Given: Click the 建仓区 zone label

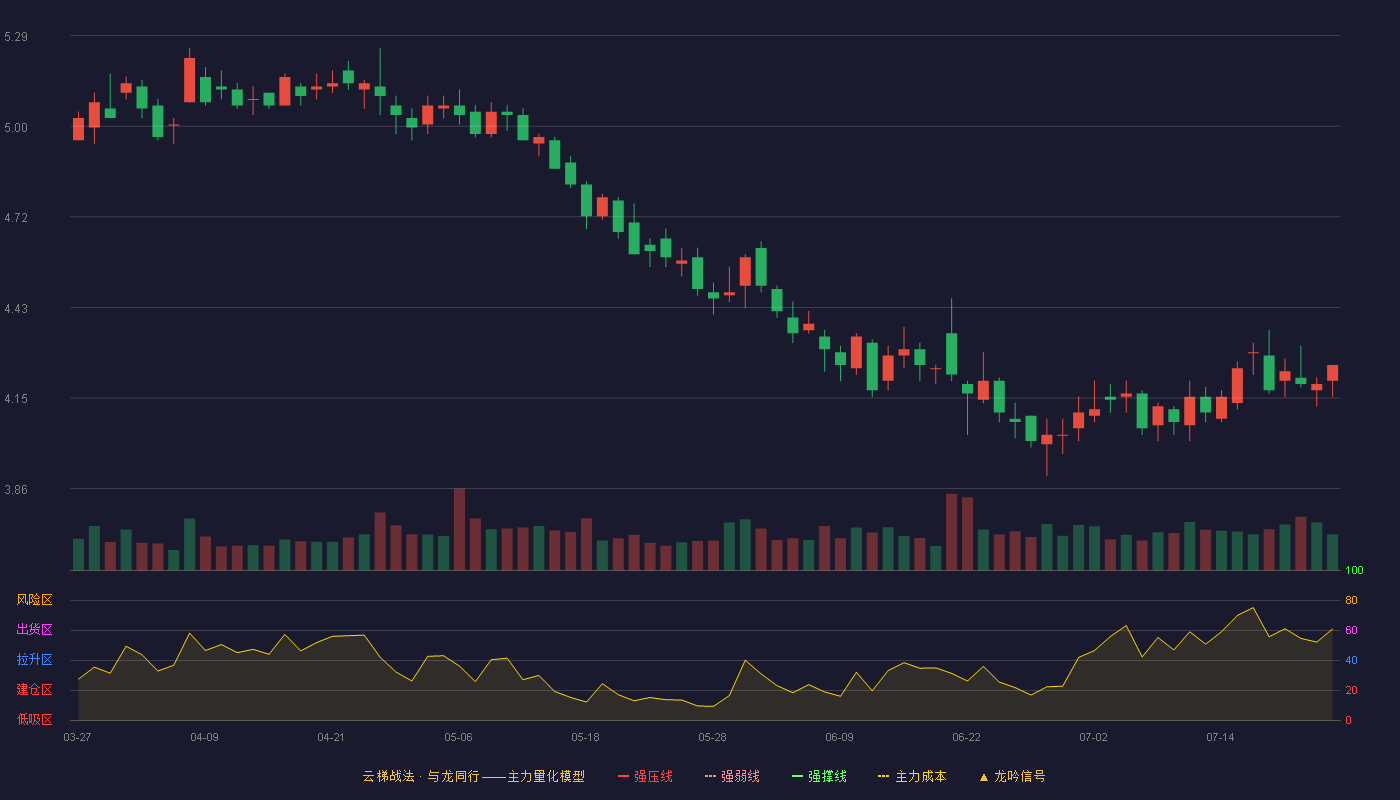Looking at the screenshot, I should 34,690.
